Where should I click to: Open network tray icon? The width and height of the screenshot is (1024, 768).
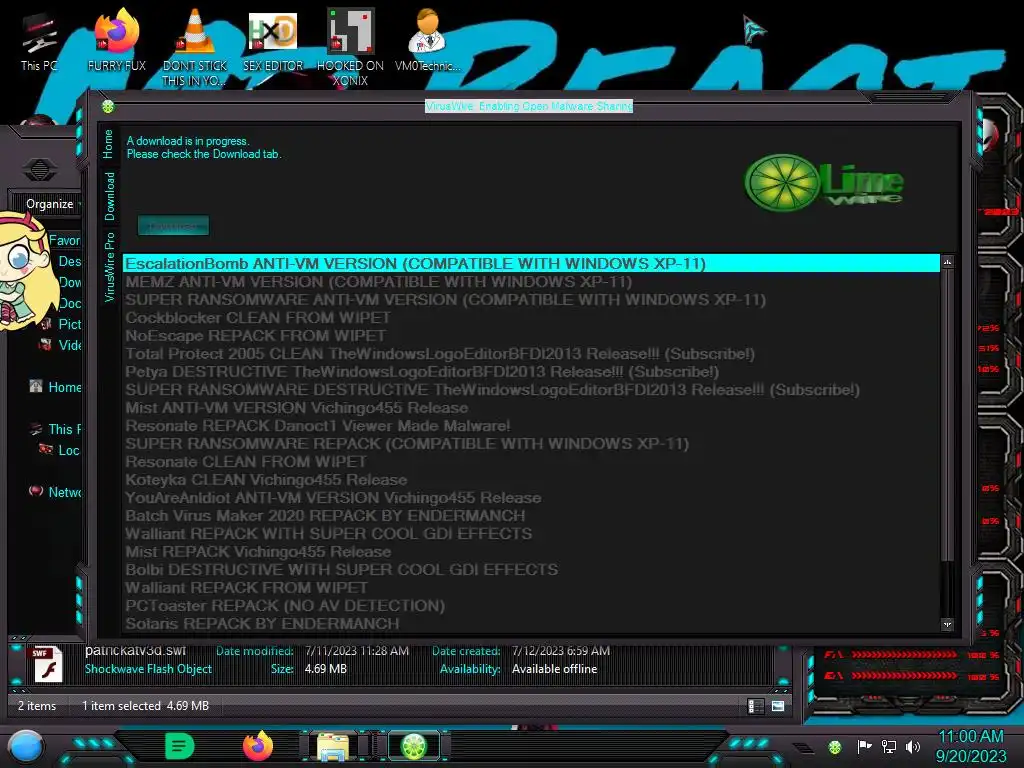pos(889,746)
